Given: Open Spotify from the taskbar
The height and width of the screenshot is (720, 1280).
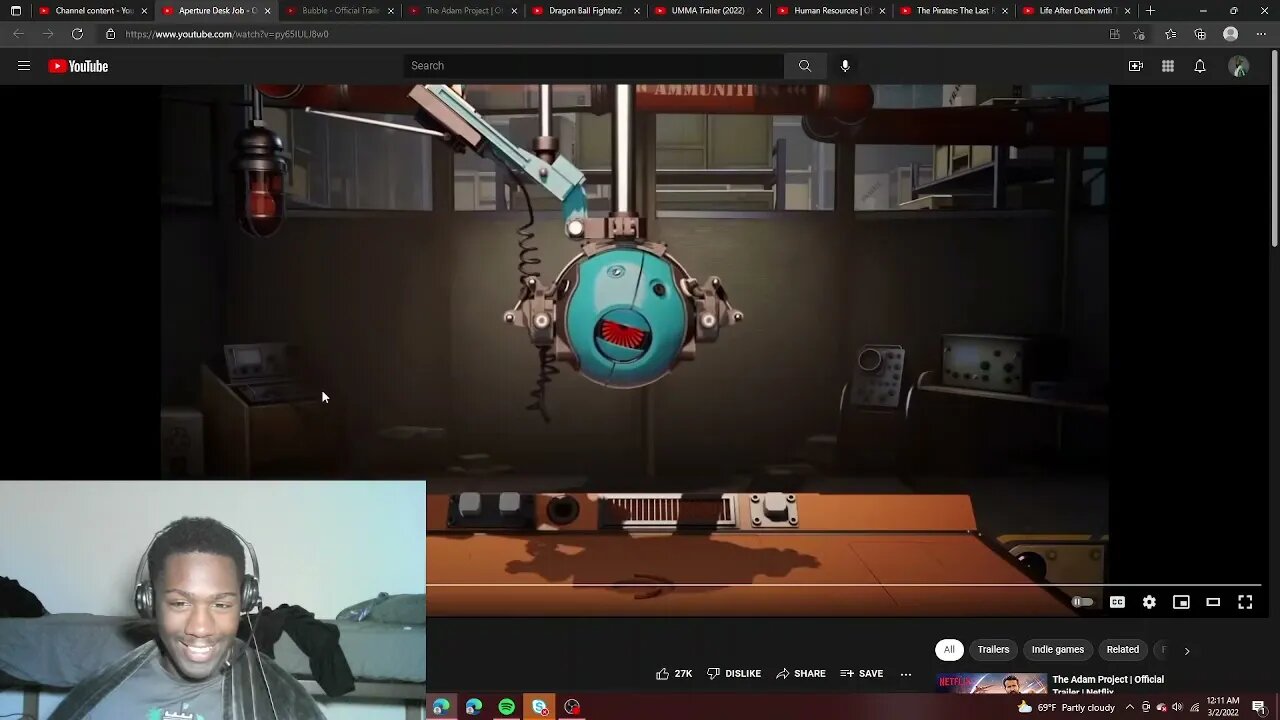Looking at the screenshot, I should point(507,707).
